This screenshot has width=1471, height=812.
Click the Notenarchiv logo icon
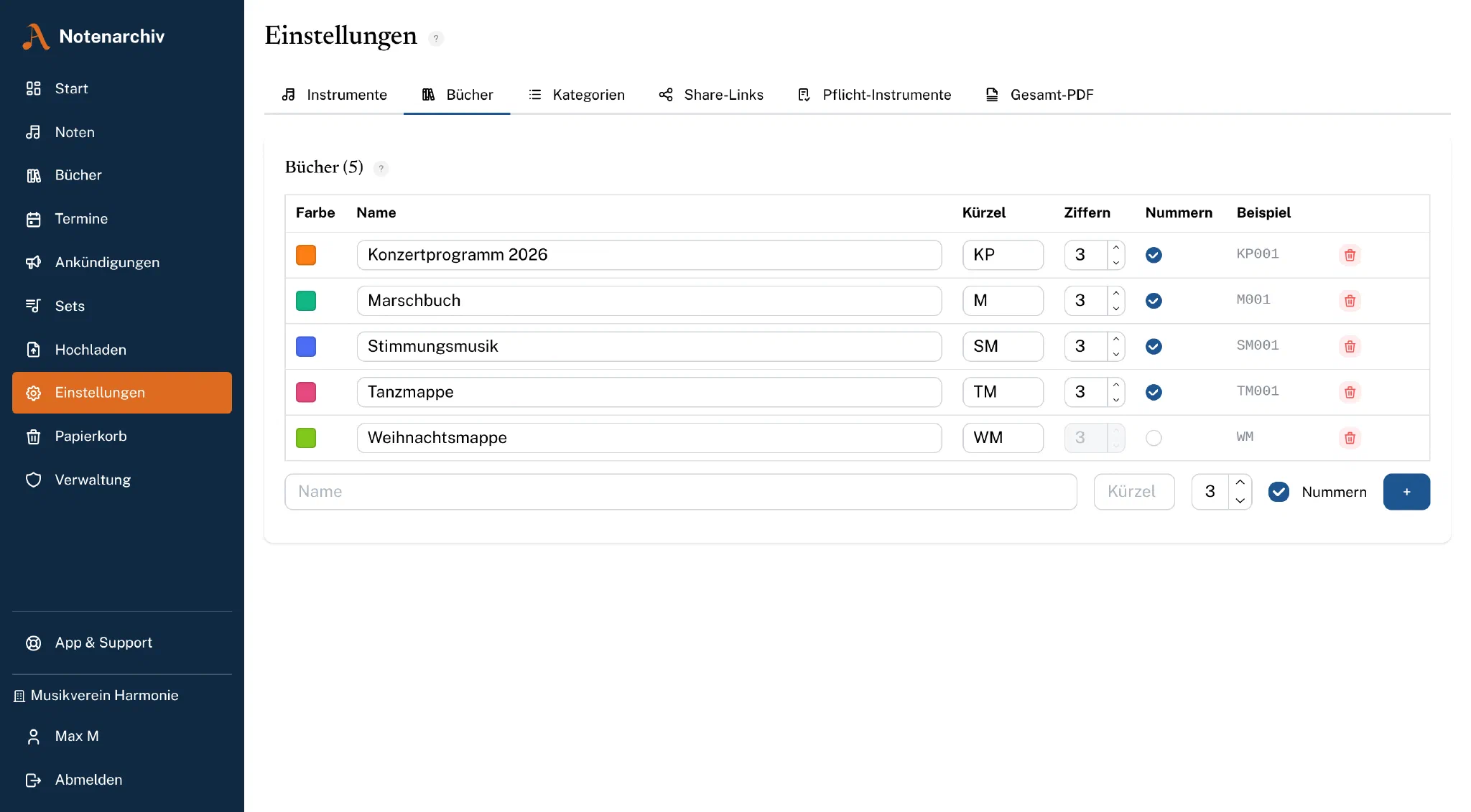(36, 37)
